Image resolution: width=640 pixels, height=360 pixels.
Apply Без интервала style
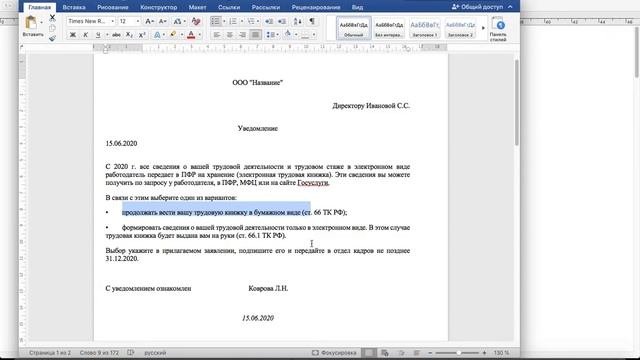[x=389, y=29]
